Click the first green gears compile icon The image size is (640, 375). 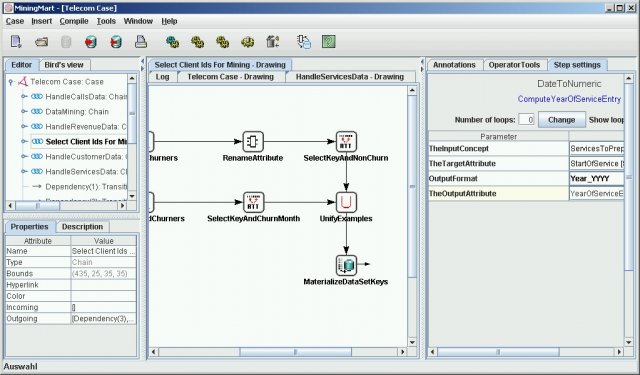pos(172,42)
